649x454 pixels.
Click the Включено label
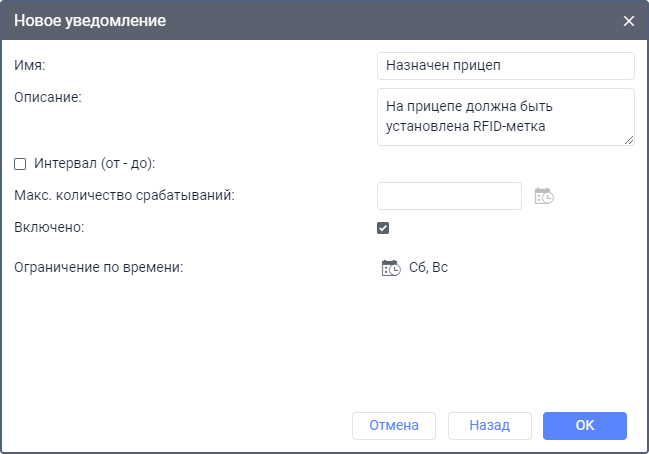pos(49,227)
